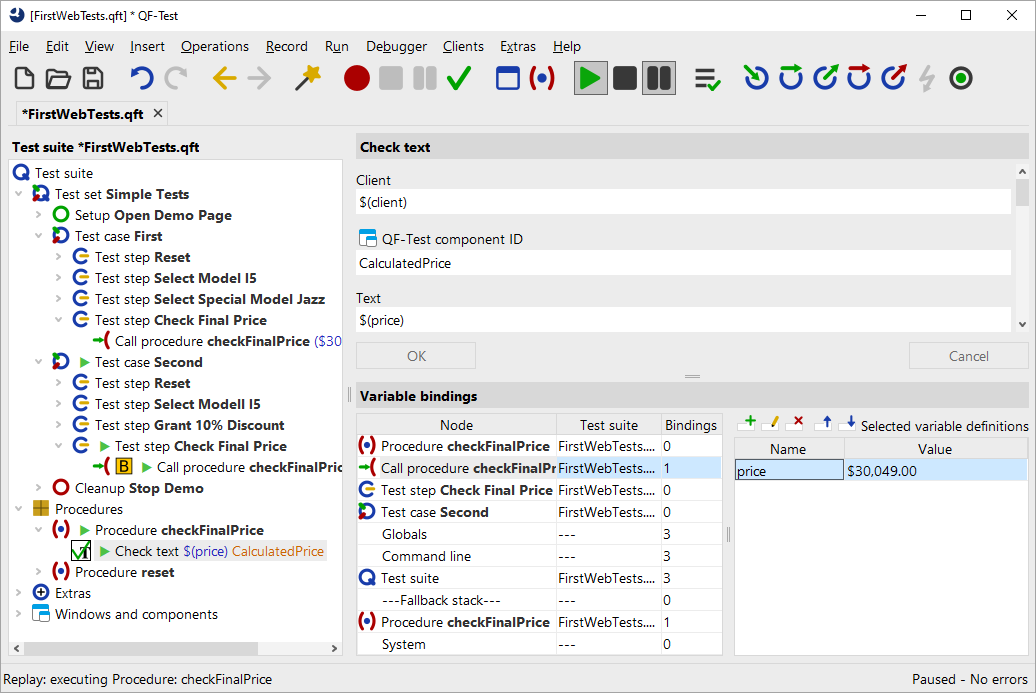Collapse the Procedures node
The image size is (1036, 693).
pos(18,509)
